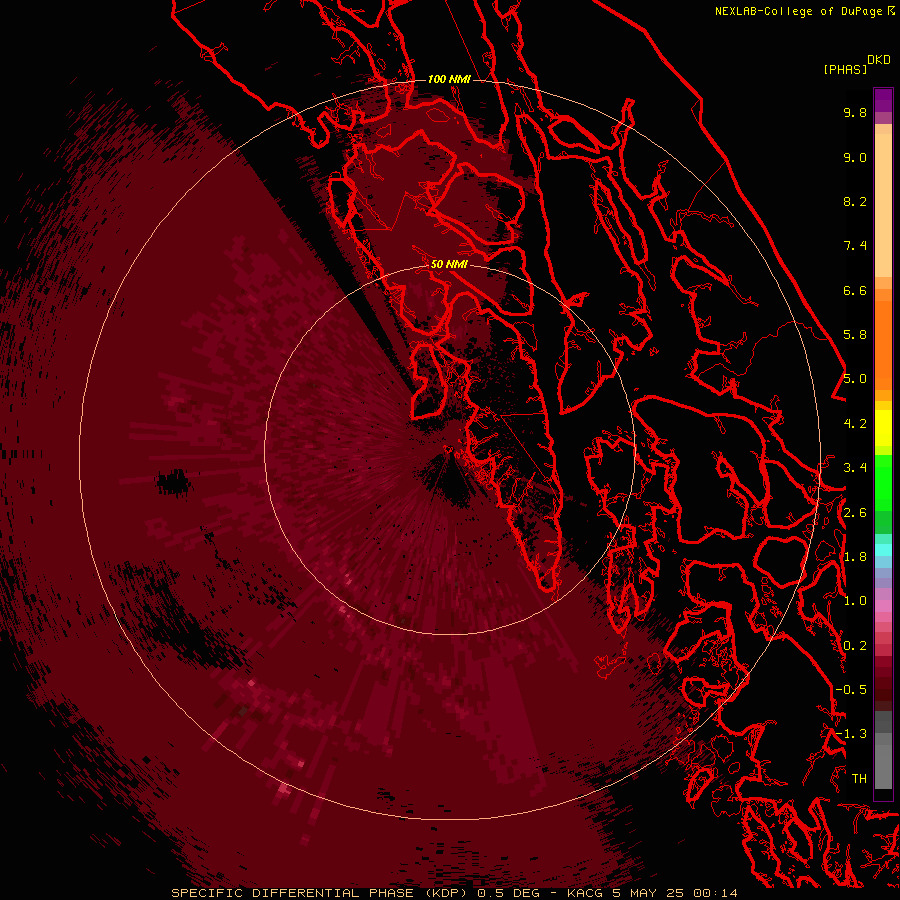Viewport: 900px width, 900px height.
Task: Click the 2.6 legend value
Action: pos(855,513)
